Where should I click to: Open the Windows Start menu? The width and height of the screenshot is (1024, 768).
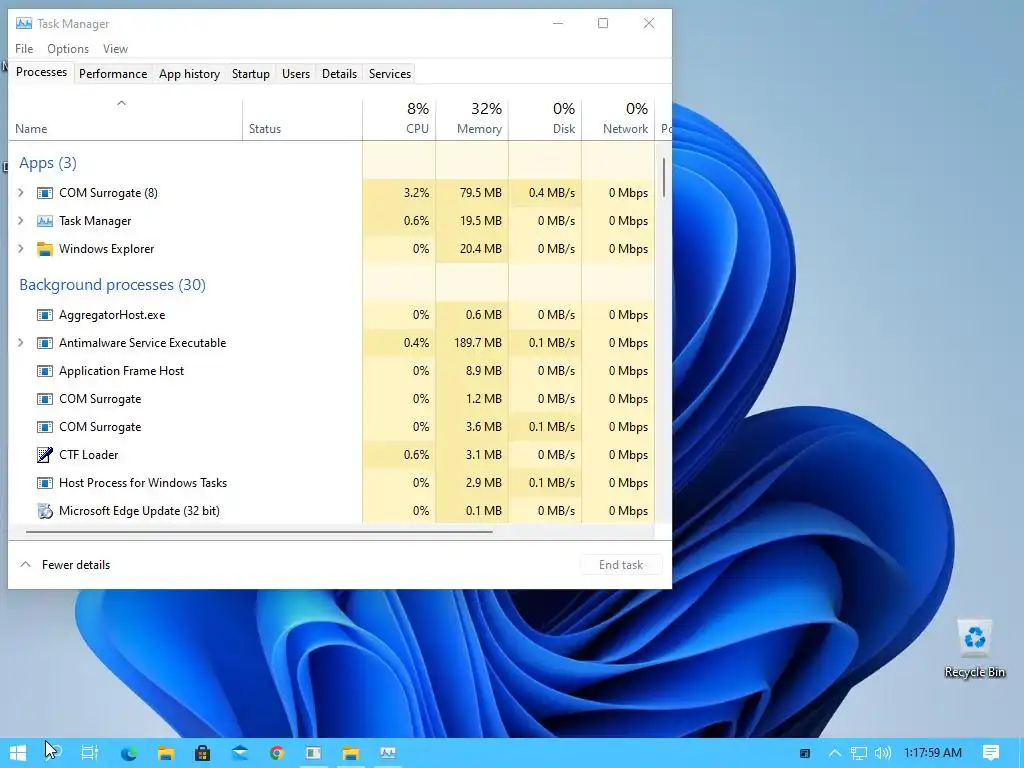[x=18, y=753]
